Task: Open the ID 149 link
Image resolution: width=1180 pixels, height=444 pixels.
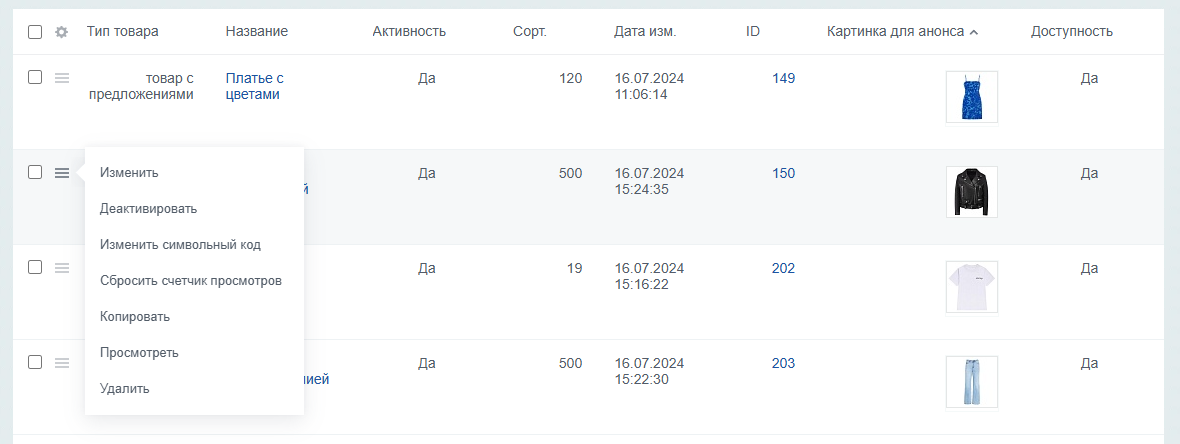Action: coord(783,78)
